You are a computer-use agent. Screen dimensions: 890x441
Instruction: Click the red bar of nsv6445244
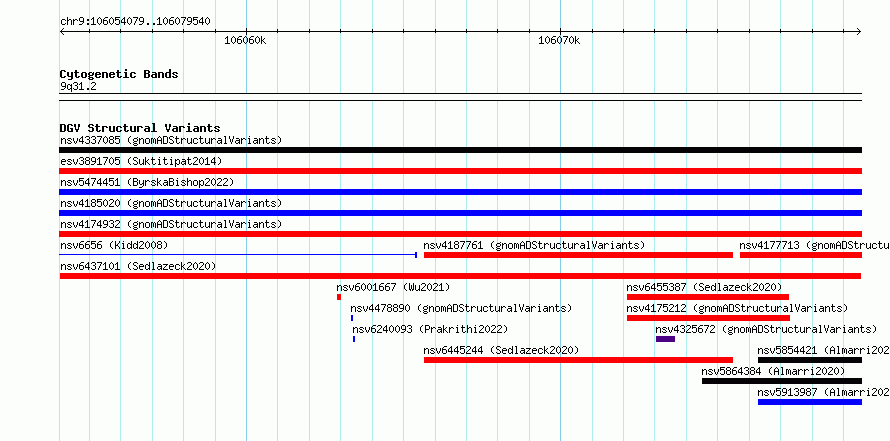click(578, 360)
